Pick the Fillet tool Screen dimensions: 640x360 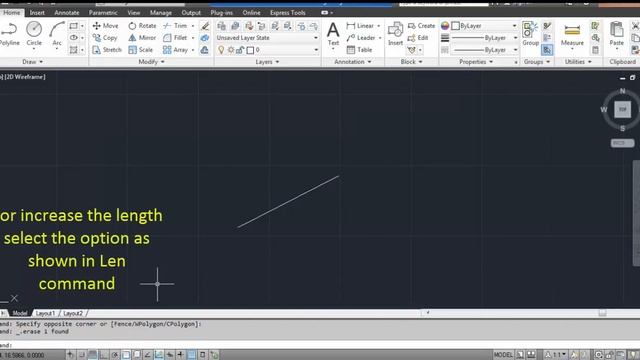click(175, 38)
